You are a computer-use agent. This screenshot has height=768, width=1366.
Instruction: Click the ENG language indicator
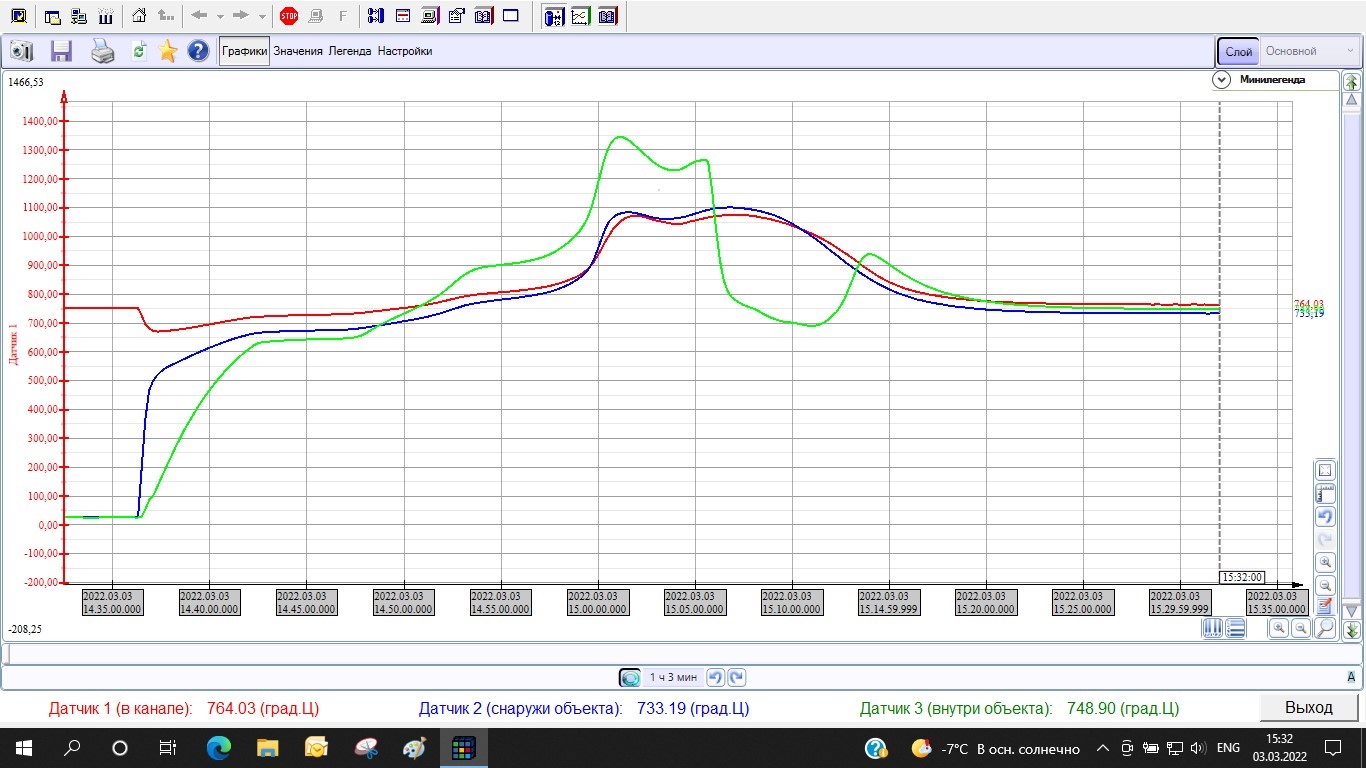pyautogui.click(x=1228, y=748)
